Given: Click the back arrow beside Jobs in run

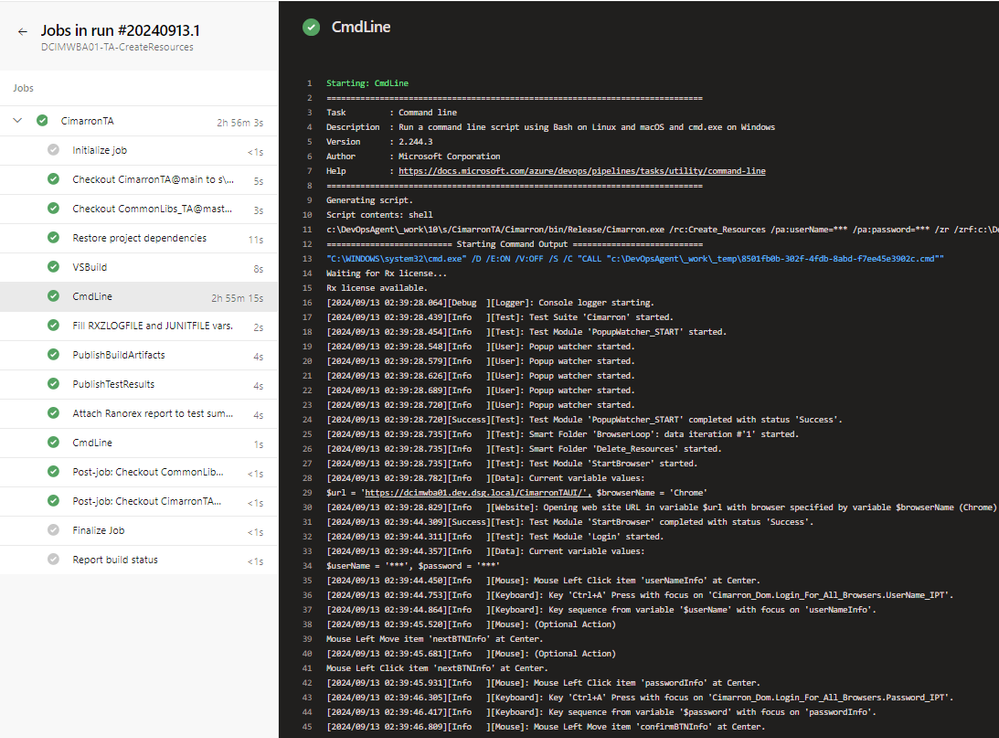Looking at the screenshot, I should click(22, 31).
